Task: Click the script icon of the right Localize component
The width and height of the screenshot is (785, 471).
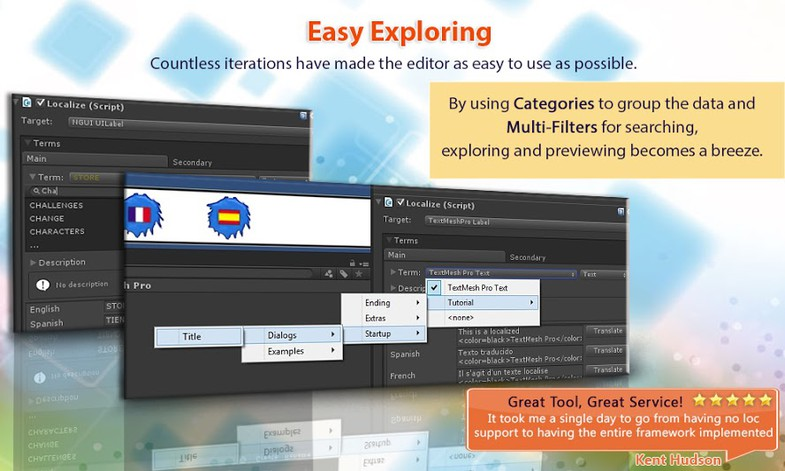Action: pyautogui.click(x=389, y=202)
